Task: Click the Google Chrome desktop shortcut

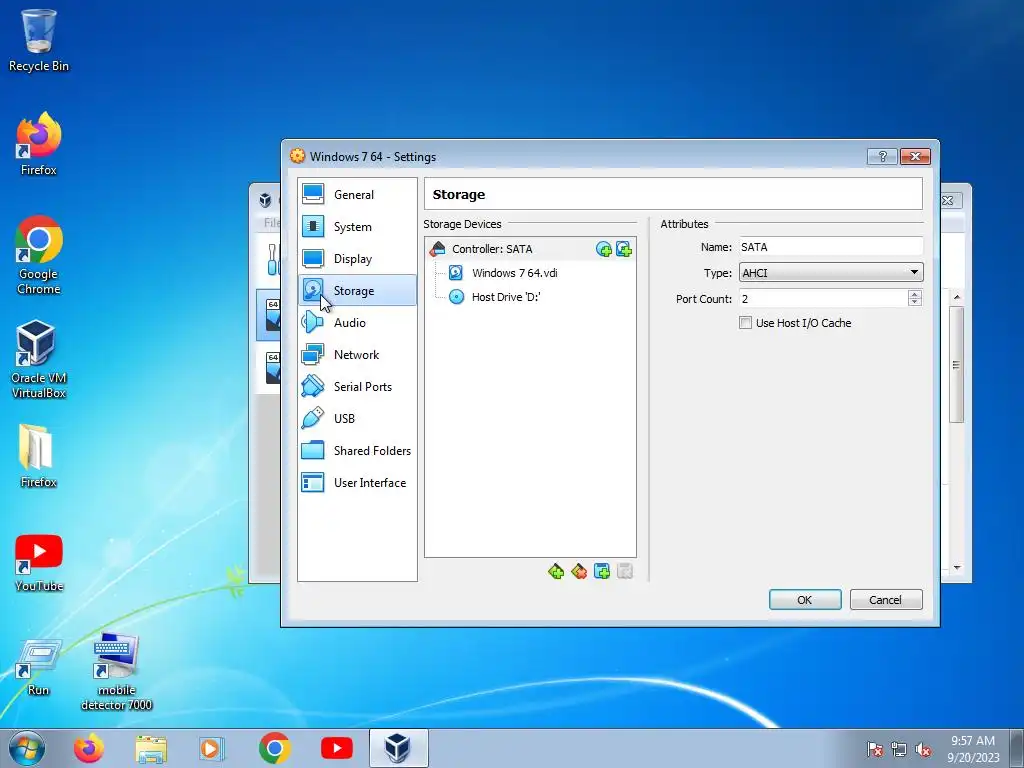Action: click(39, 255)
